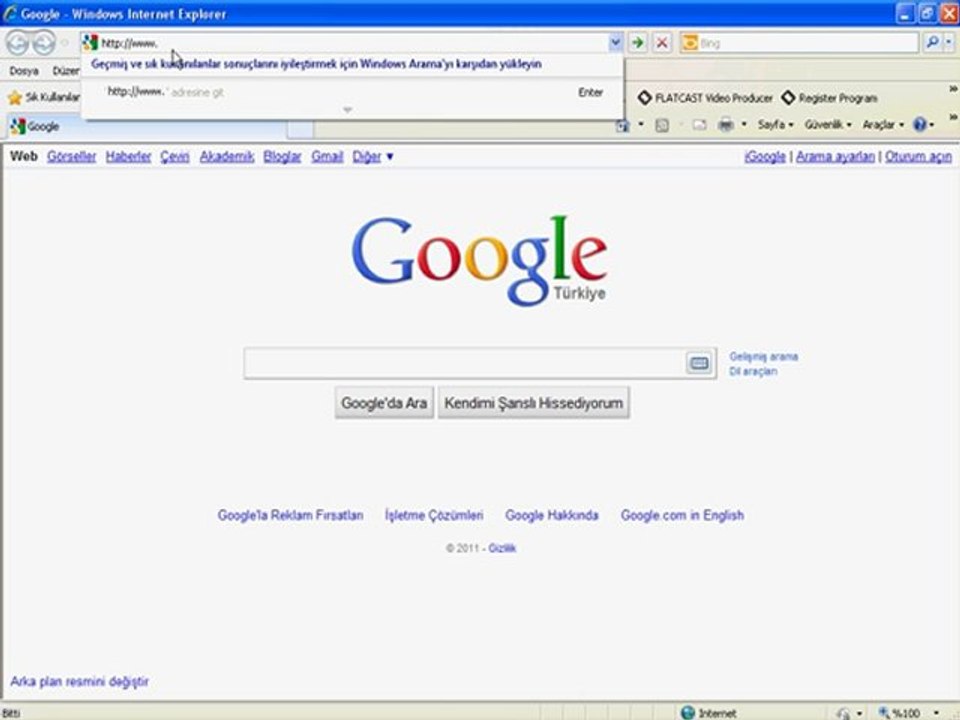Open the on-screen keyboard icon

pyautogui.click(x=699, y=363)
